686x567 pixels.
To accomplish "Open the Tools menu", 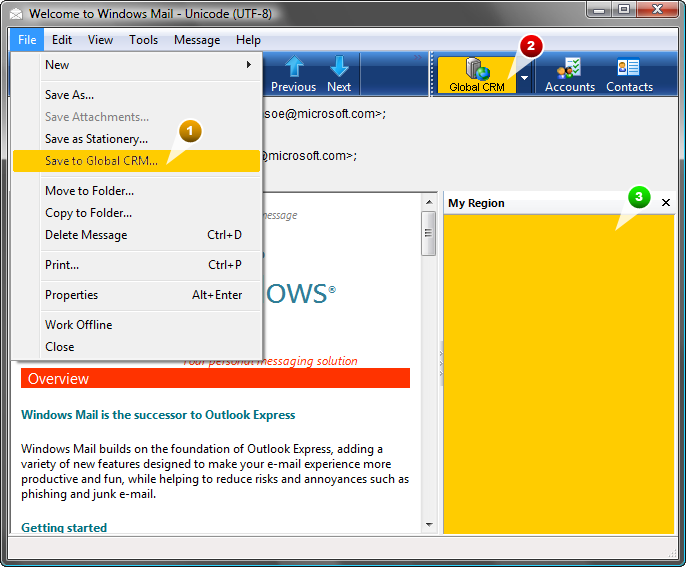I will click(x=143, y=40).
